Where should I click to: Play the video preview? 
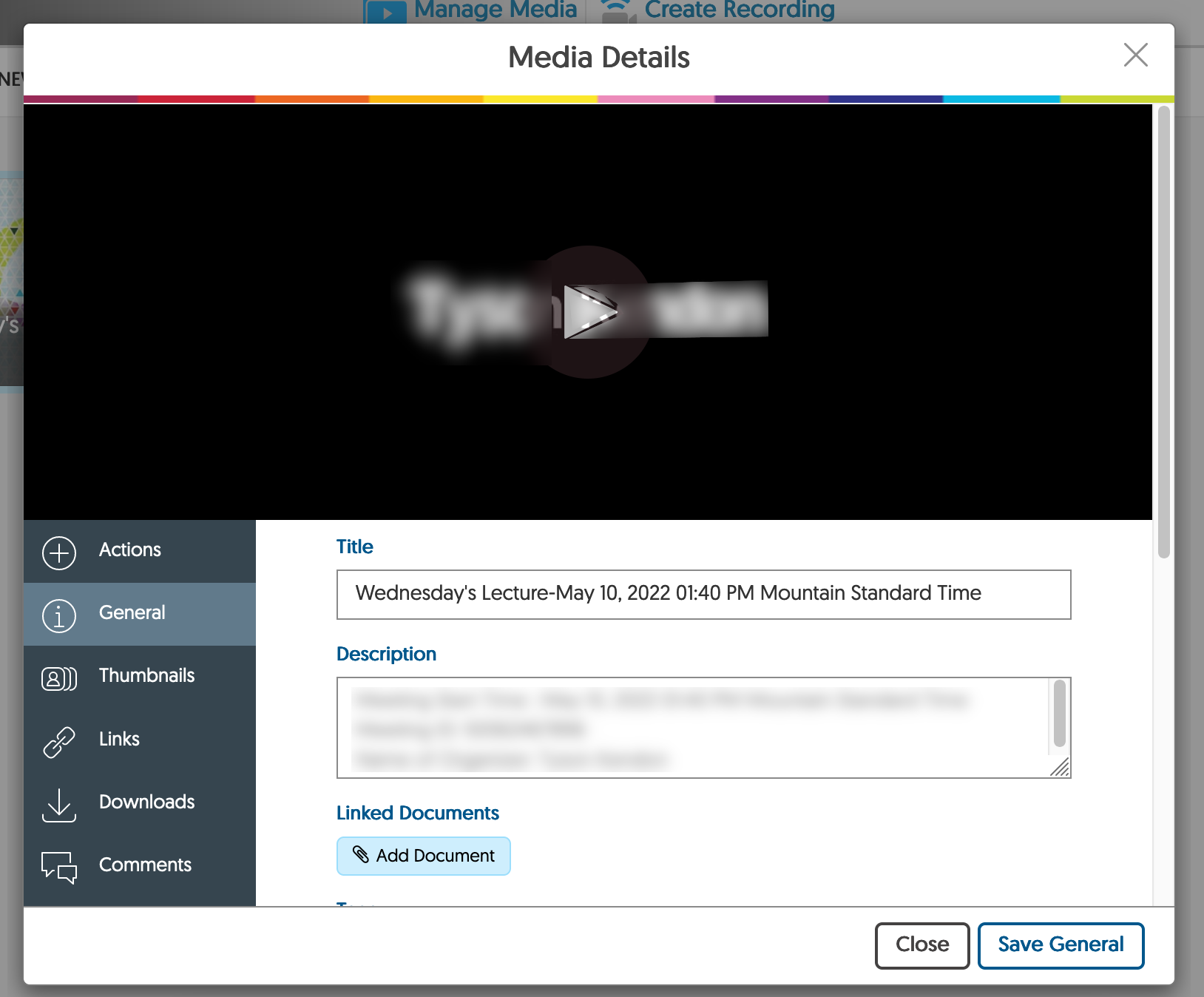pos(589,312)
